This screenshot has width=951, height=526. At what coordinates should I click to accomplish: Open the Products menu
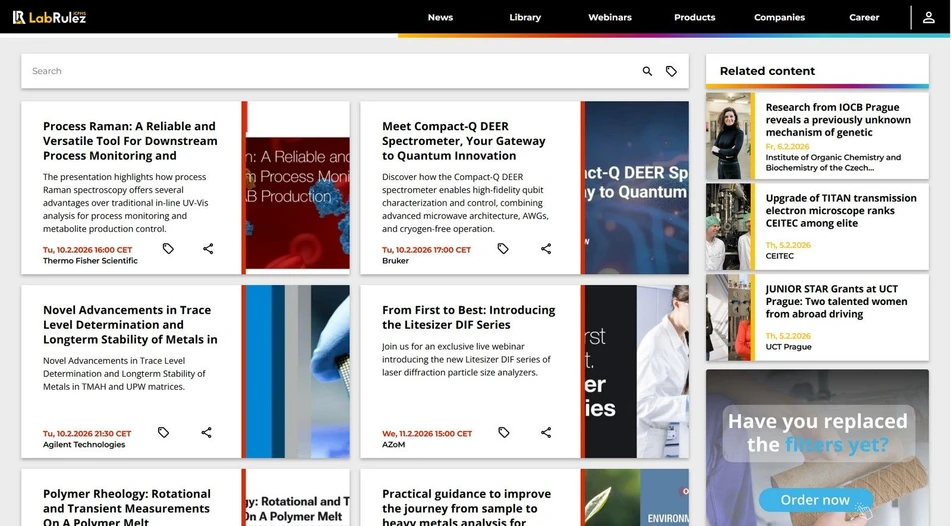point(694,18)
